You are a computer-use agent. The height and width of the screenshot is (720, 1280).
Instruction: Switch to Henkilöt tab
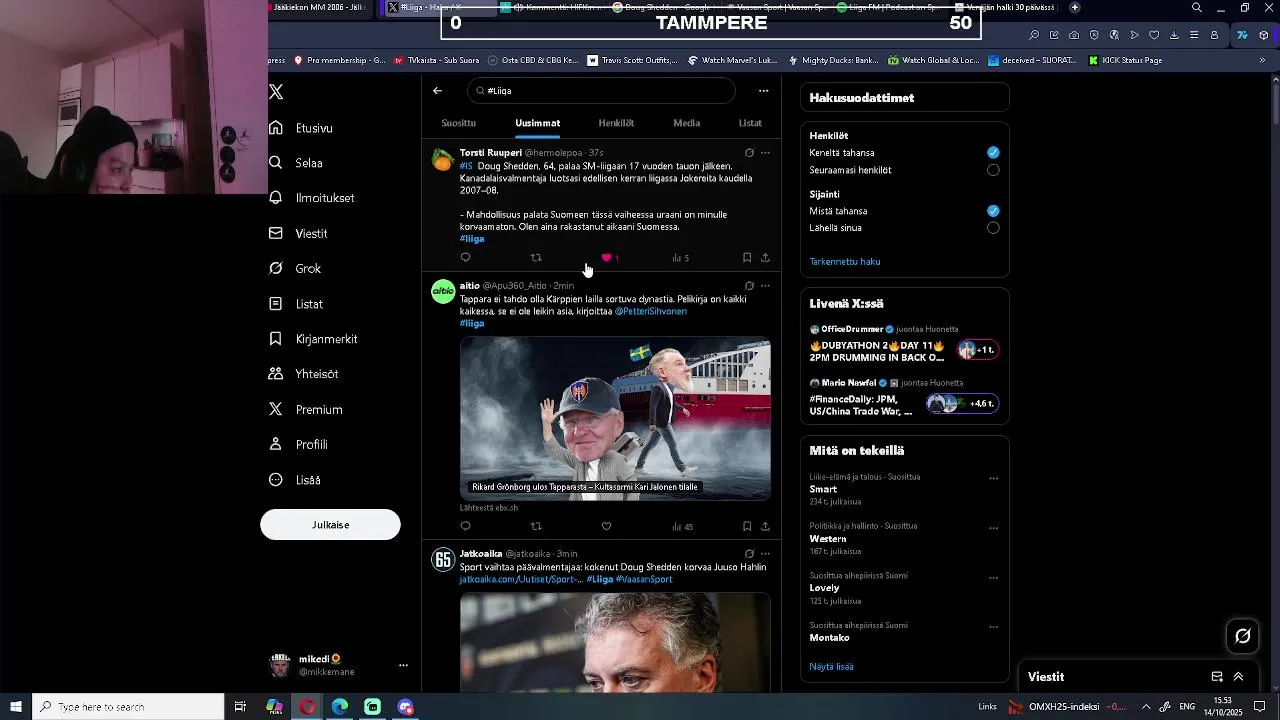(x=616, y=123)
